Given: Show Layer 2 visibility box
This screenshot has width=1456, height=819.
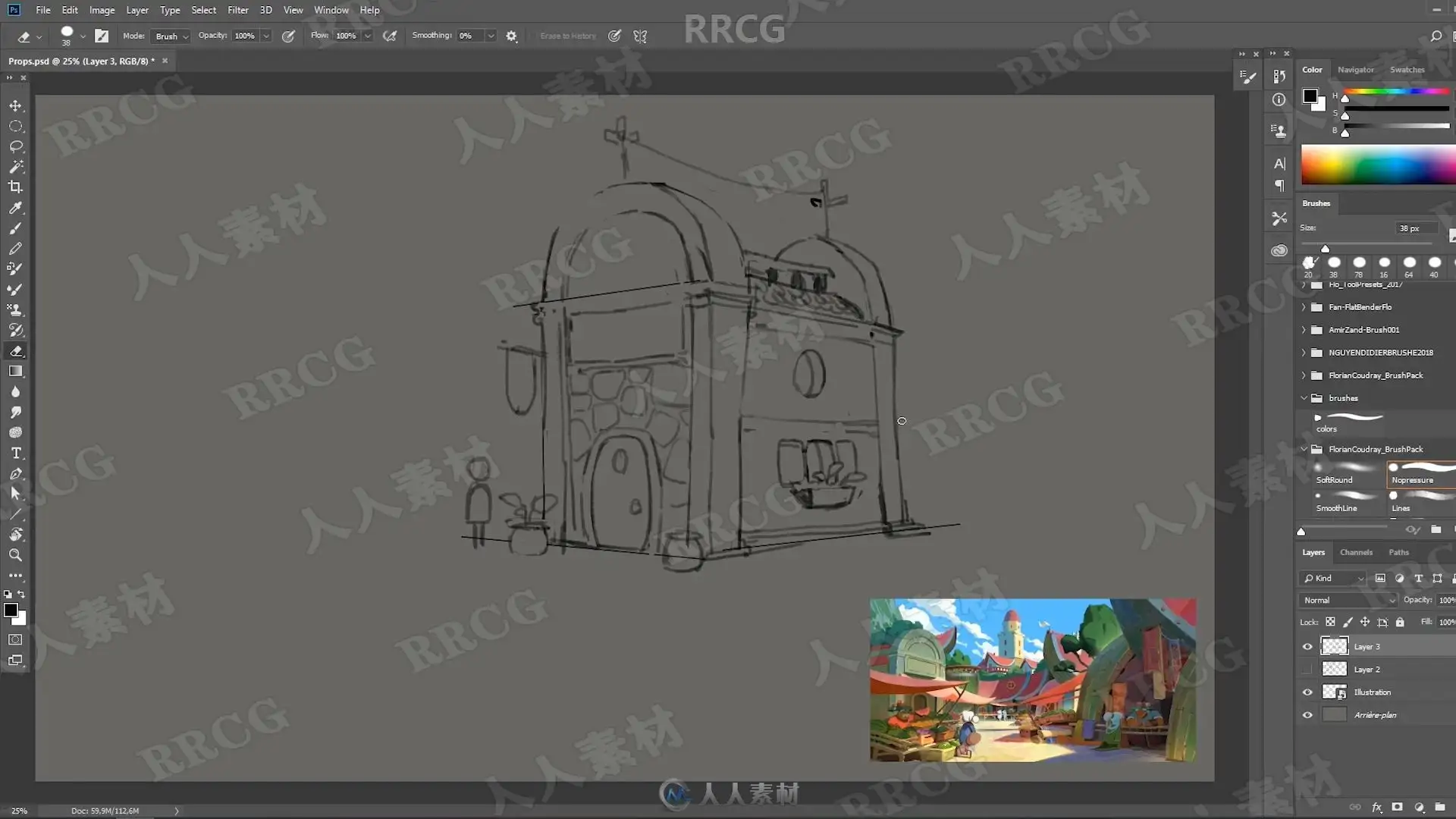Looking at the screenshot, I should (x=1307, y=670).
